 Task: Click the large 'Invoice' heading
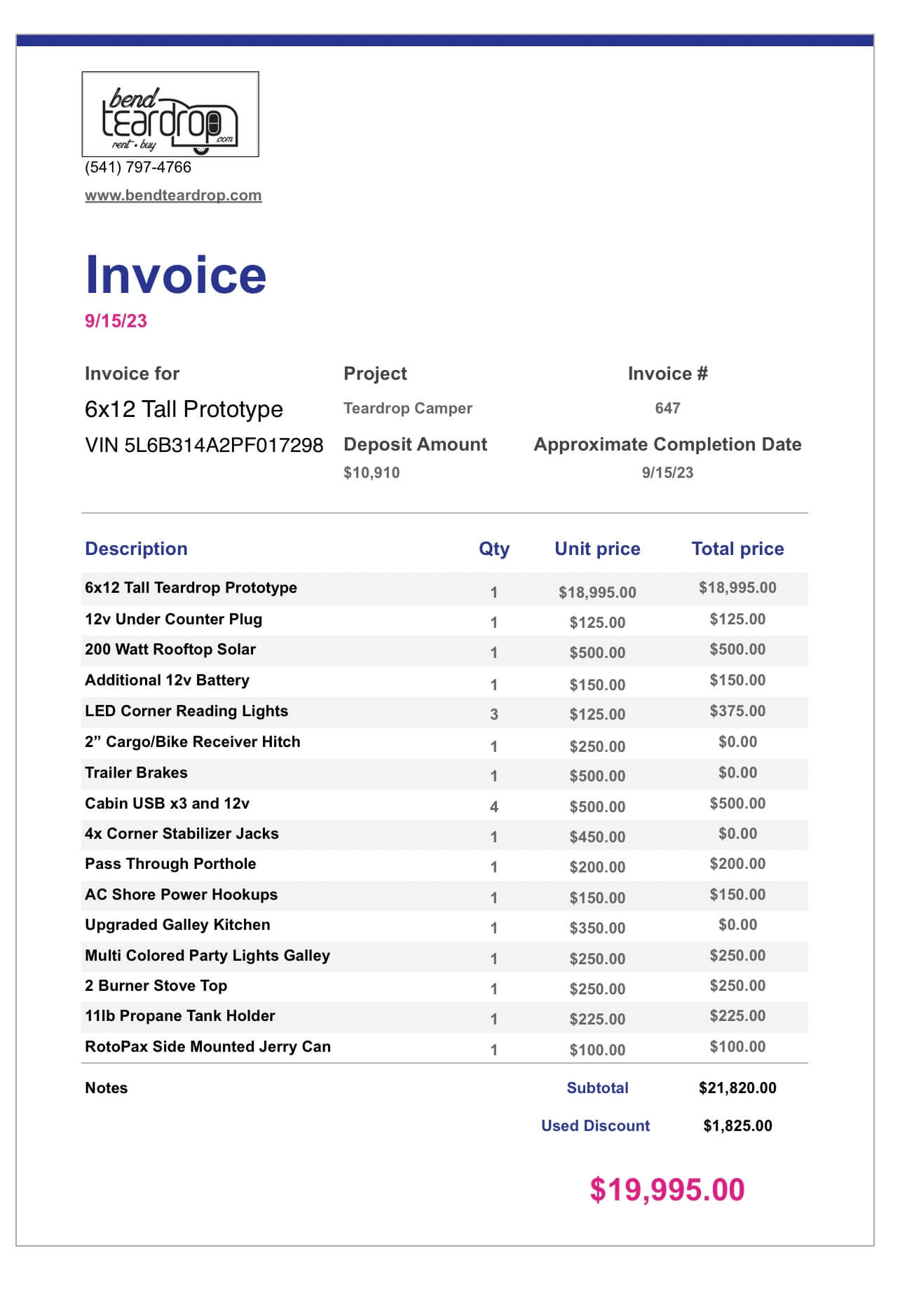click(x=176, y=275)
